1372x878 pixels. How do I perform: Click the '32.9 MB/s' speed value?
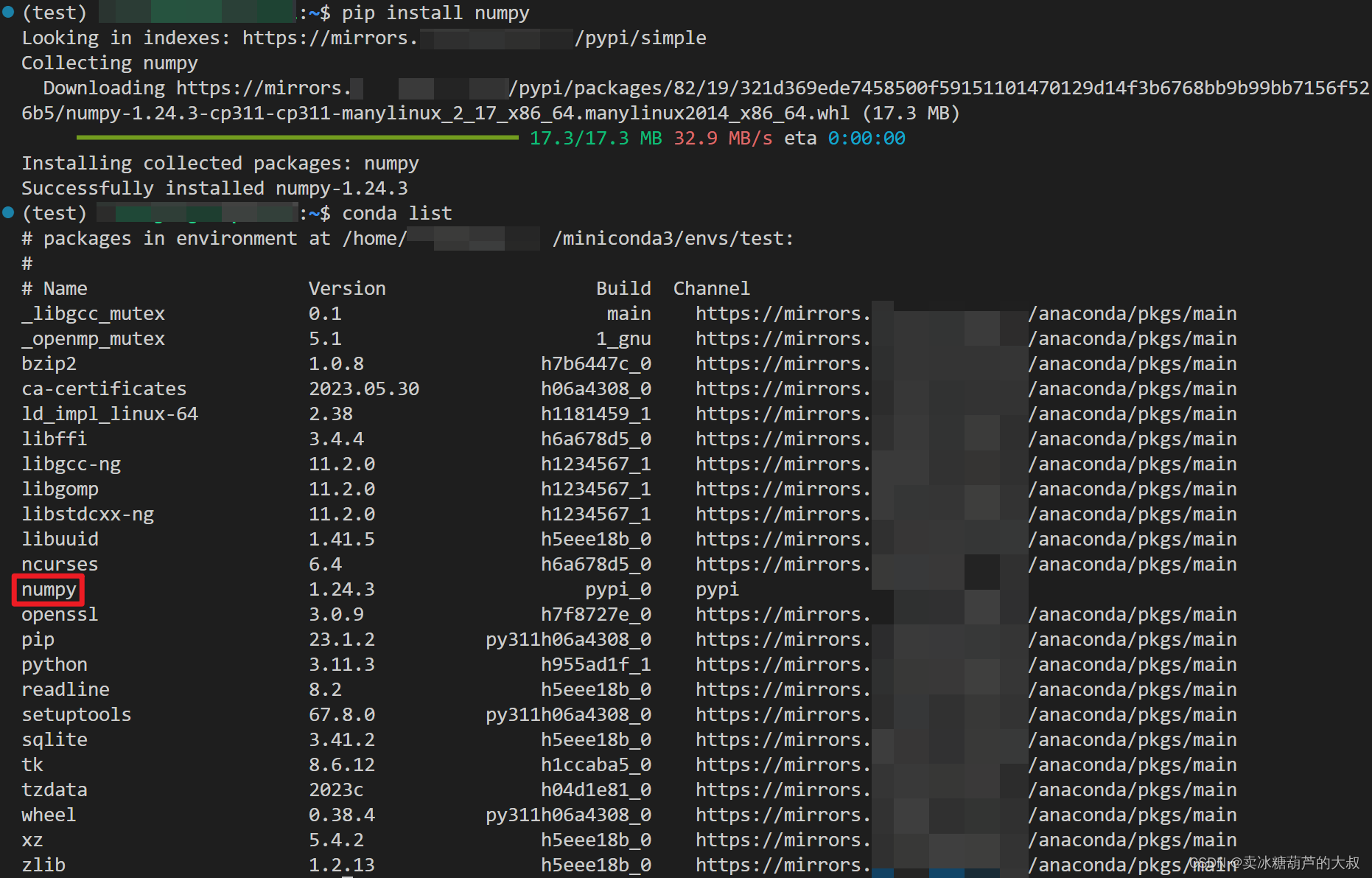[723, 139]
